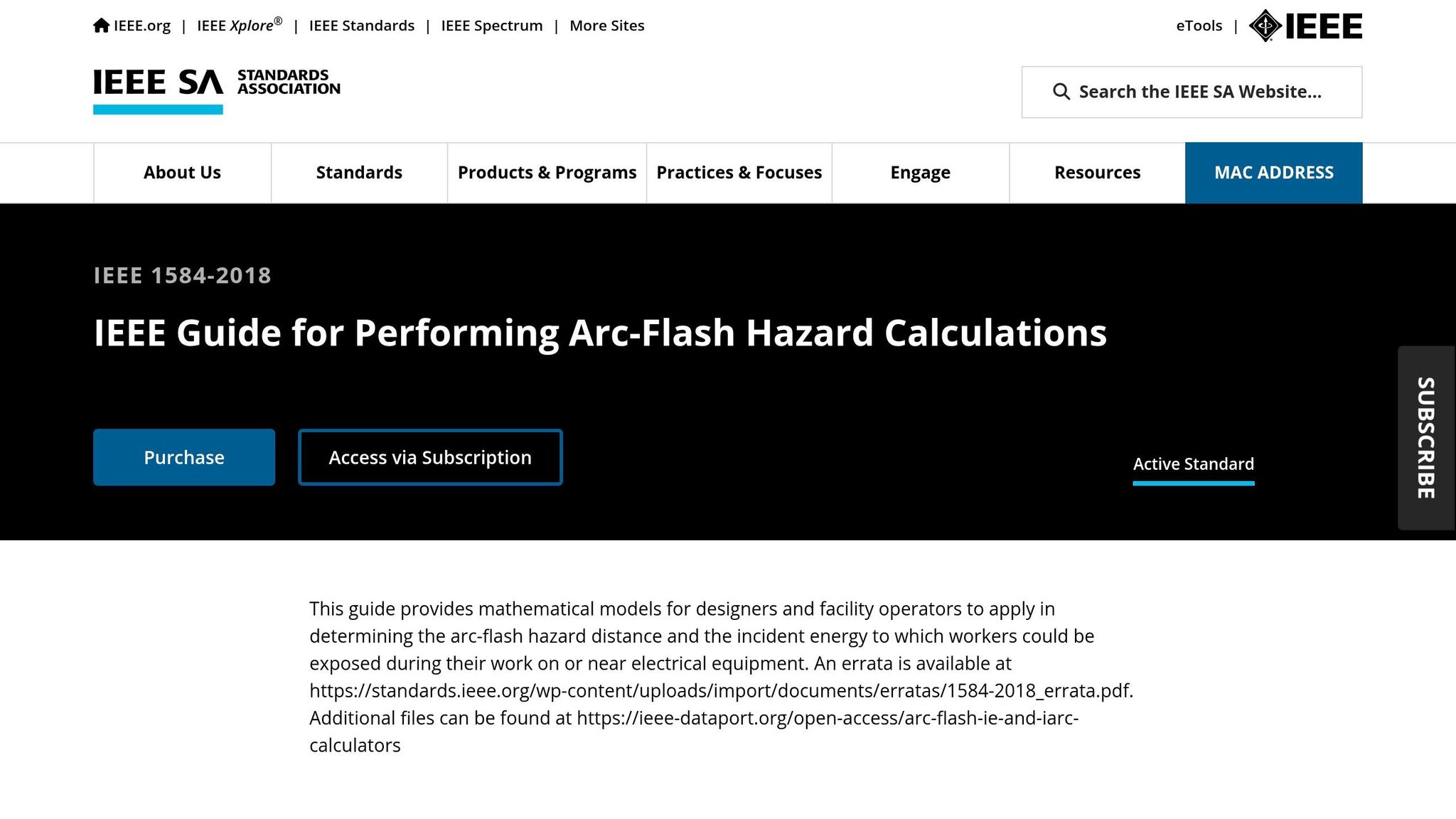Click the magnifying glass search icon
Viewport: 1456px width, 819px height.
[x=1061, y=92]
